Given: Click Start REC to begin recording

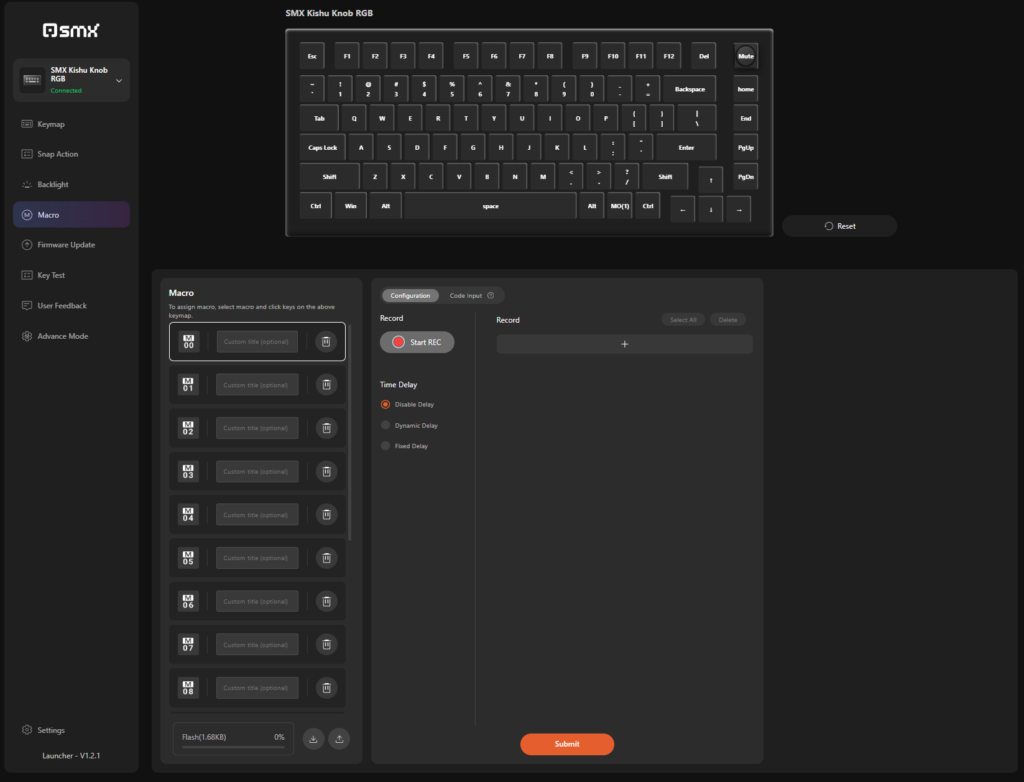Looking at the screenshot, I should click(x=417, y=342).
